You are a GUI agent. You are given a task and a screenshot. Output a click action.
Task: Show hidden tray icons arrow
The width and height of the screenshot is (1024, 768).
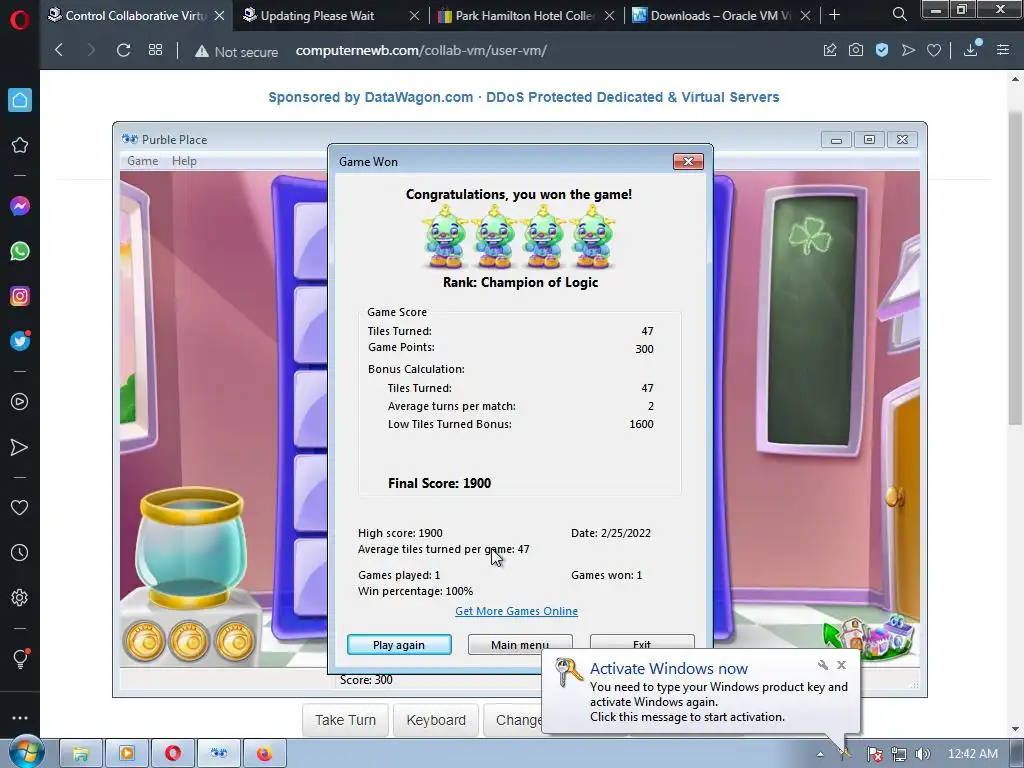pos(820,754)
